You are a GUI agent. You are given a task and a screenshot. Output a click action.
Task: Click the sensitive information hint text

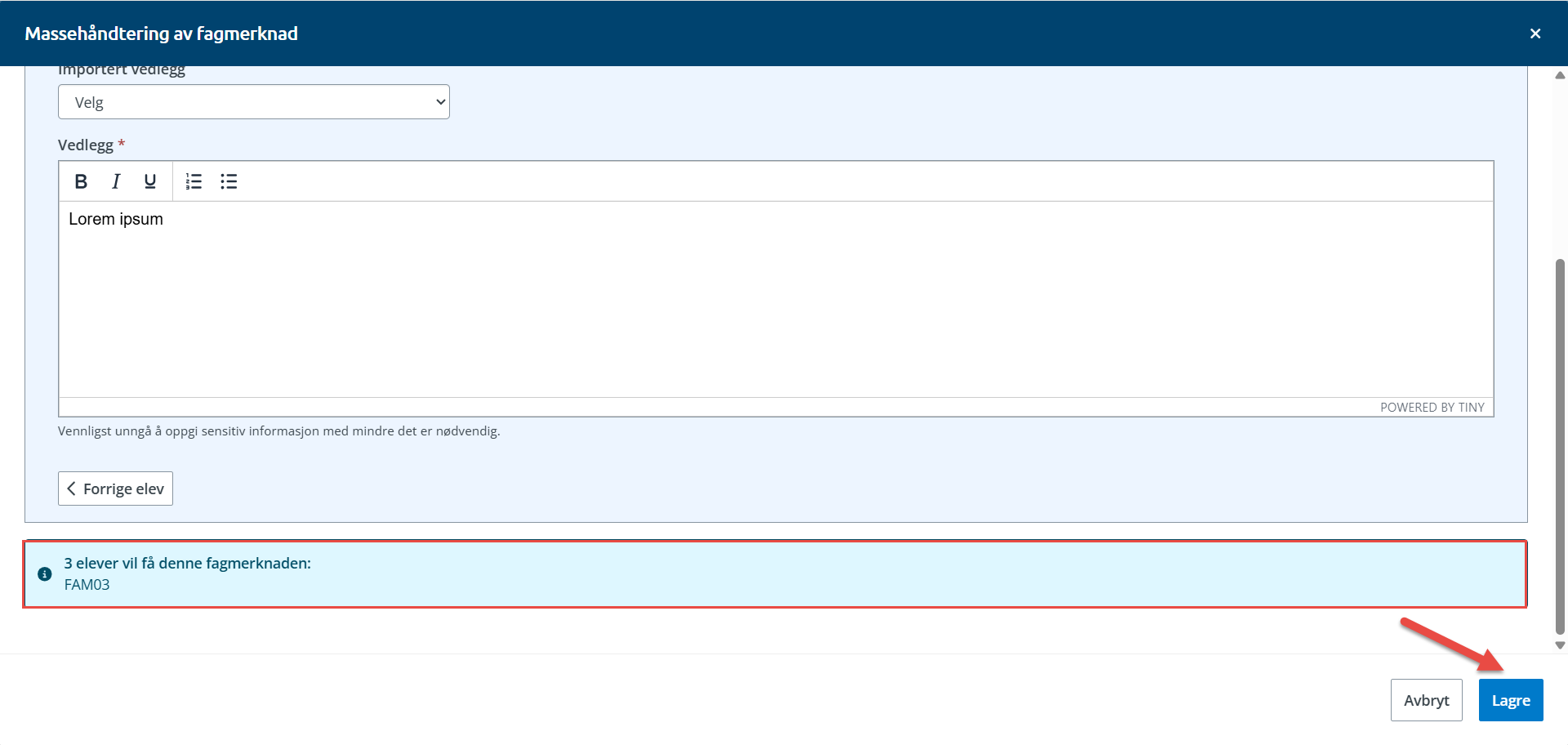tap(278, 431)
